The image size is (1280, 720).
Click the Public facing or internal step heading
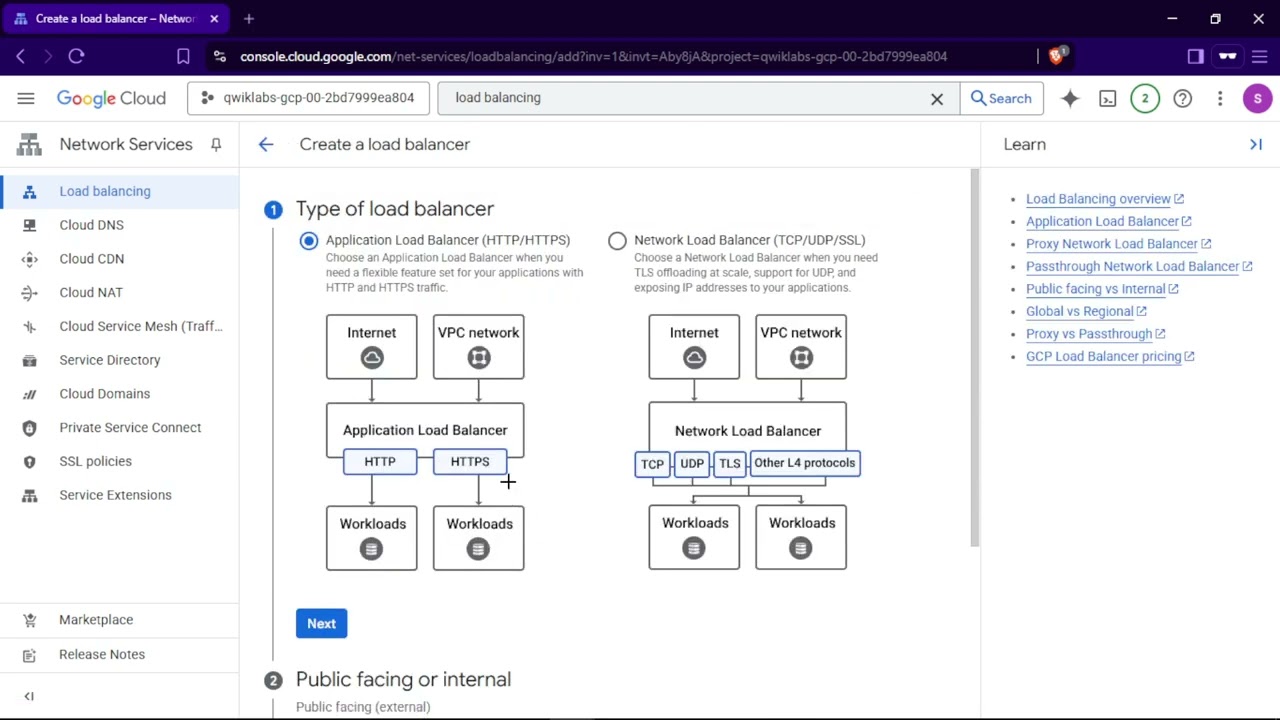click(x=403, y=679)
